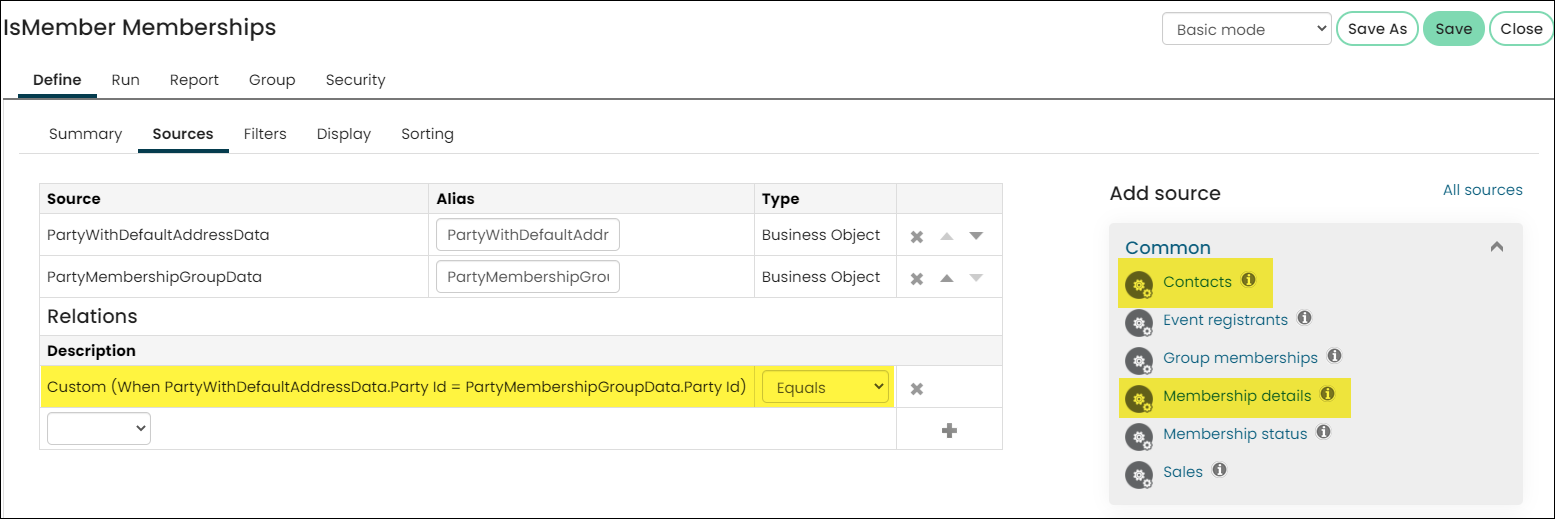Show info for Group memberships source

(1334, 356)
